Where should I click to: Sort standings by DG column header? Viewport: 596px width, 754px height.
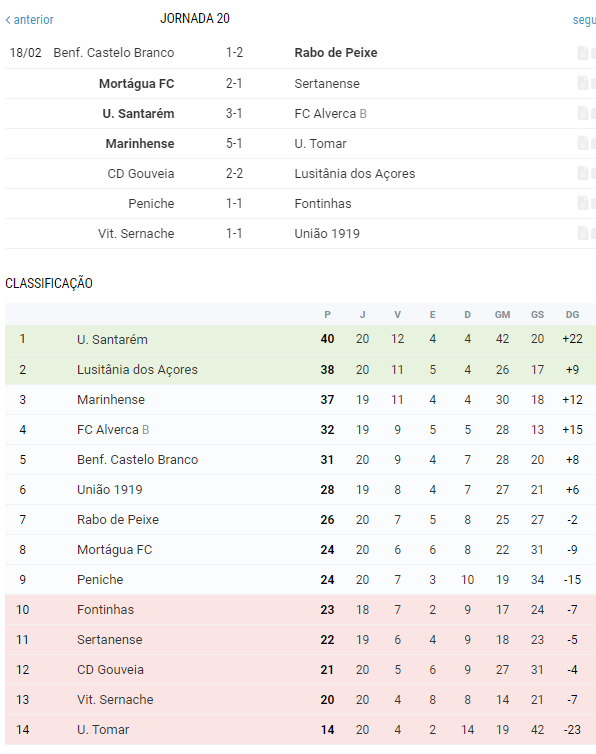click(572, 314)
